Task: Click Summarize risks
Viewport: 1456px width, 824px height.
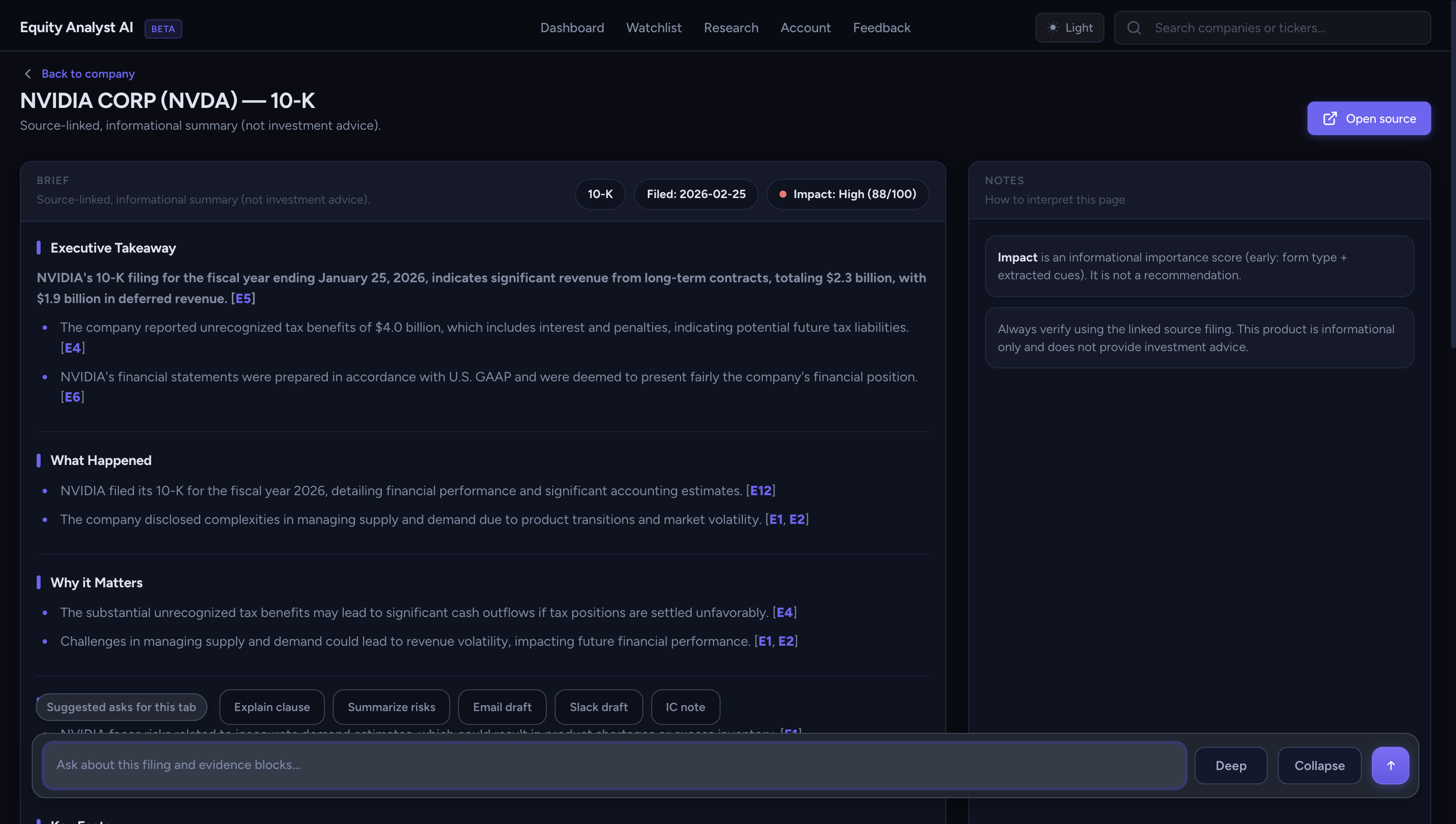Action: coord(391,707)
